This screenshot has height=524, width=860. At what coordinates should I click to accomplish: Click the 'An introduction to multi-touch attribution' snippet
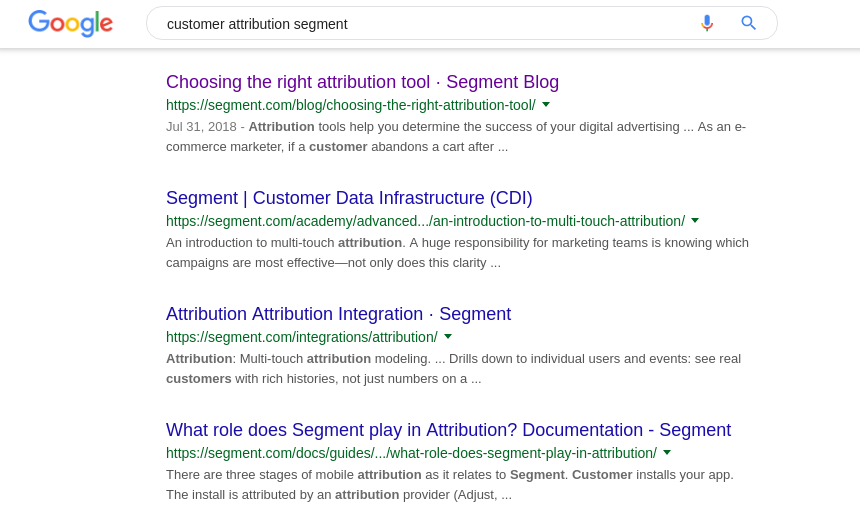[457, 252]
